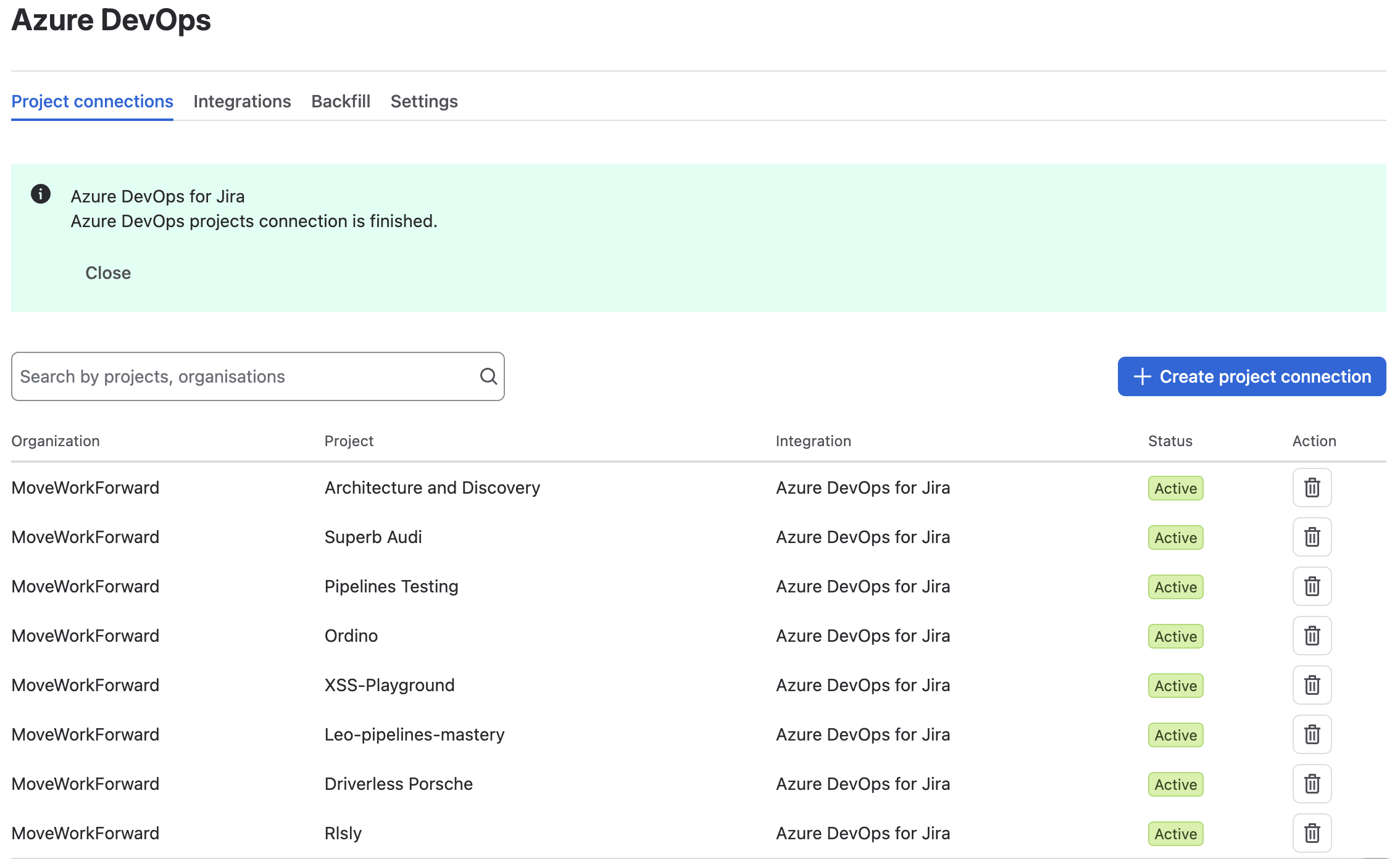The image size is (1400, 859).
Task: Close the connection finished notification
Action: [108, 273]
